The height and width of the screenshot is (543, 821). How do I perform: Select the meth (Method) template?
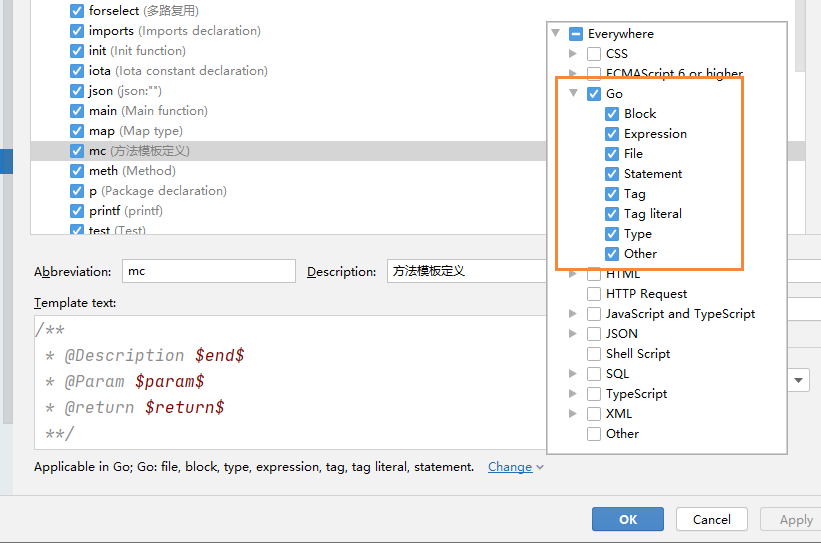131,171
